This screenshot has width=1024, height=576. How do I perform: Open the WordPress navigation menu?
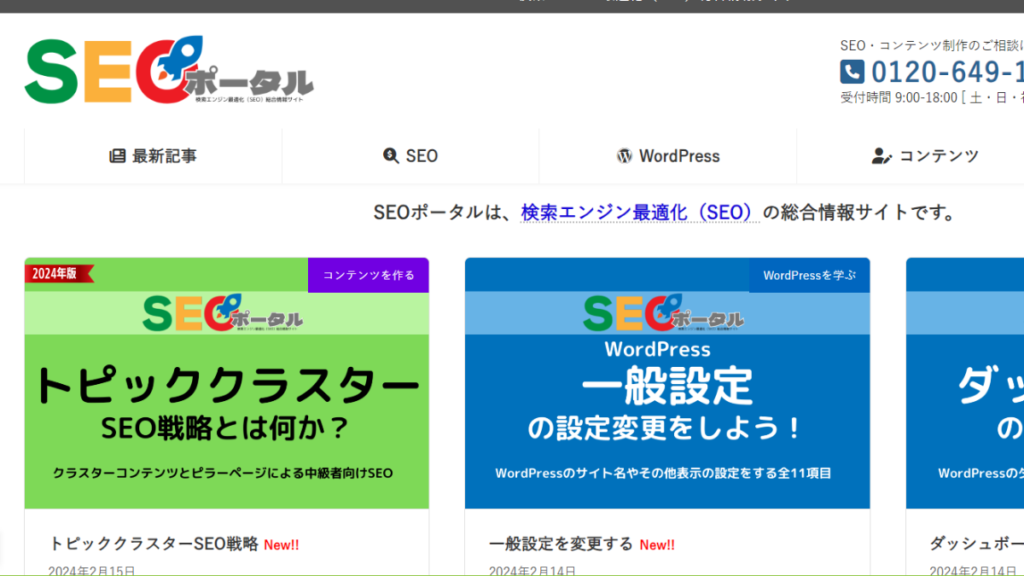[667, 156]
